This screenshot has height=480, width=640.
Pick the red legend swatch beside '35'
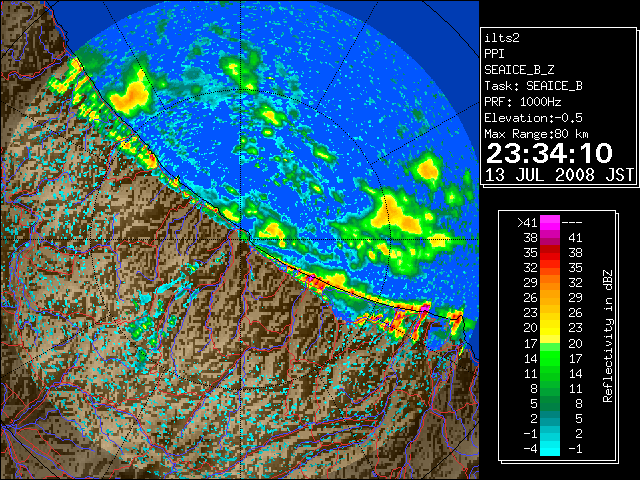click(x=550, y=253)
